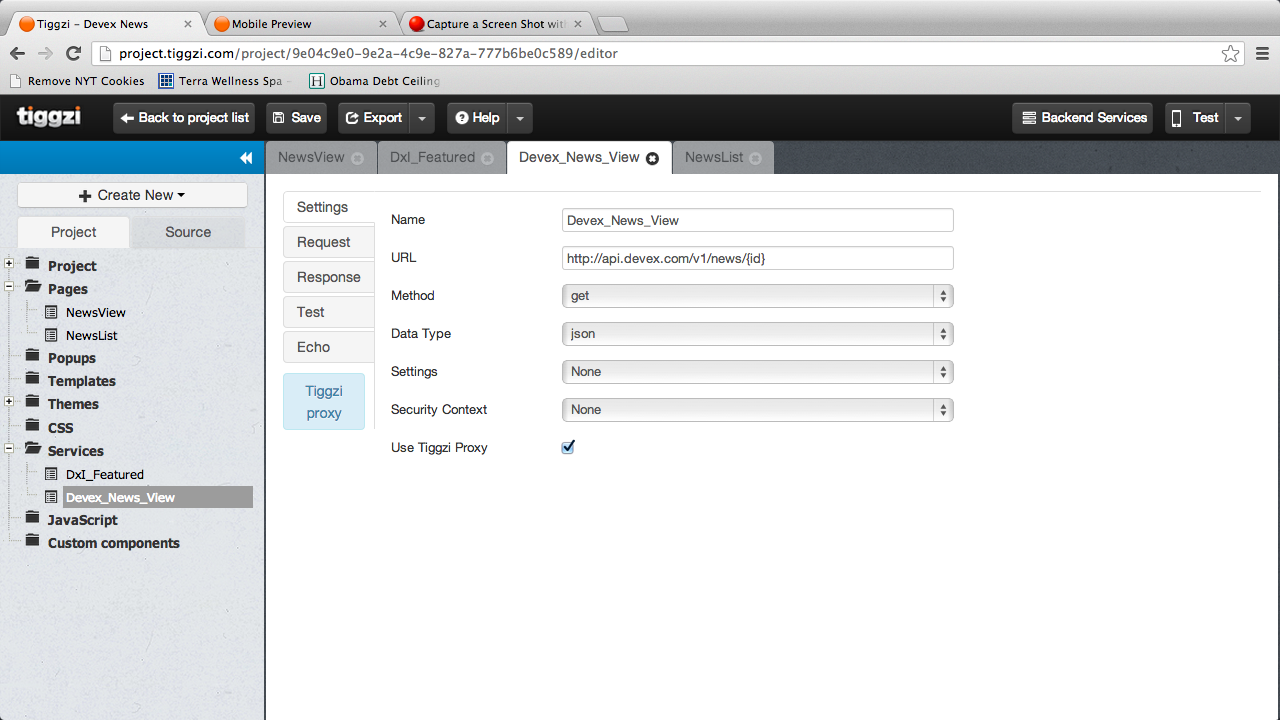Switch to the Source tab
1280x720 pixels.
point(188,232)
